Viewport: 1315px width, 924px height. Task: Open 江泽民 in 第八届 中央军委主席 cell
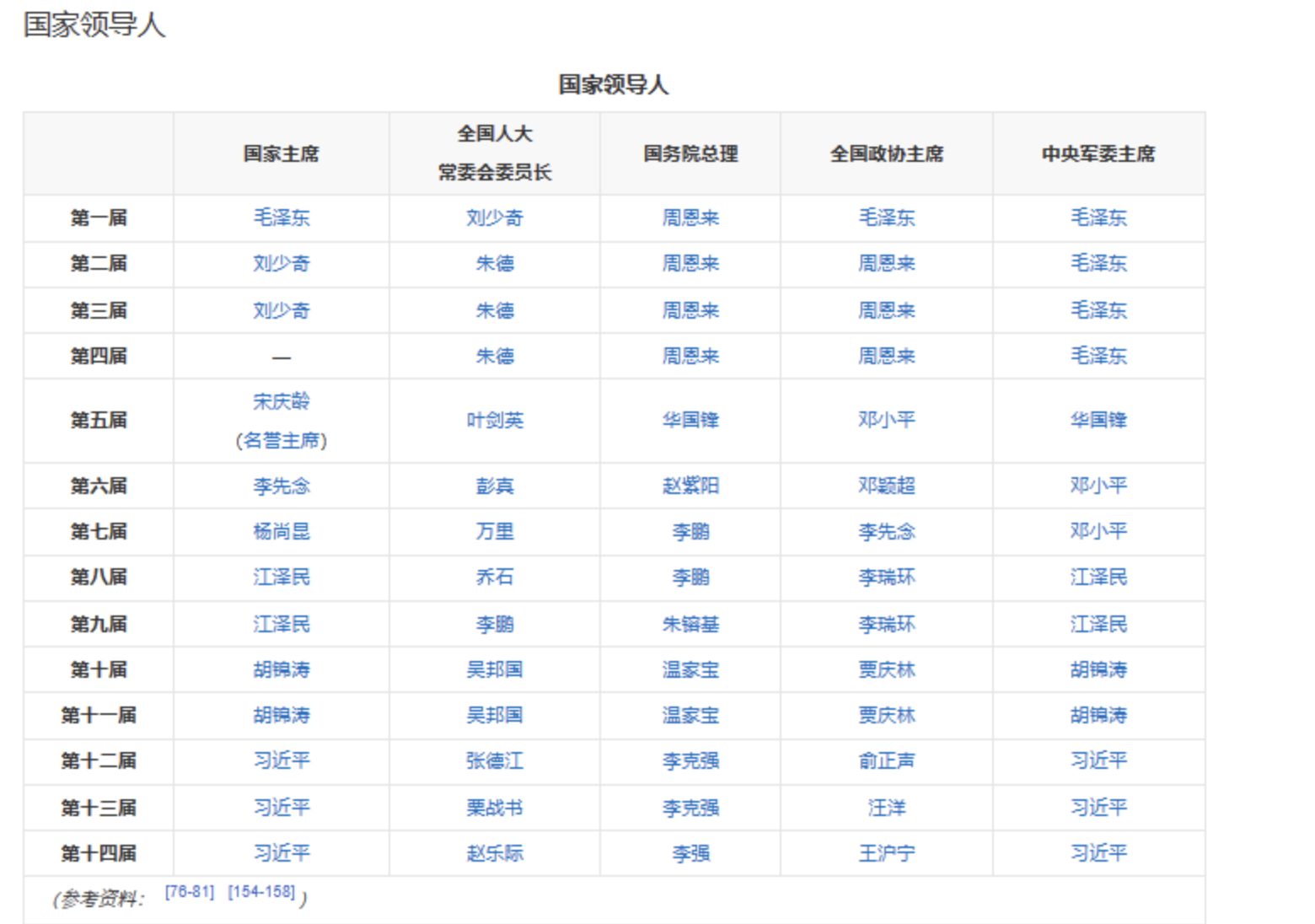tap(1098, 577)
